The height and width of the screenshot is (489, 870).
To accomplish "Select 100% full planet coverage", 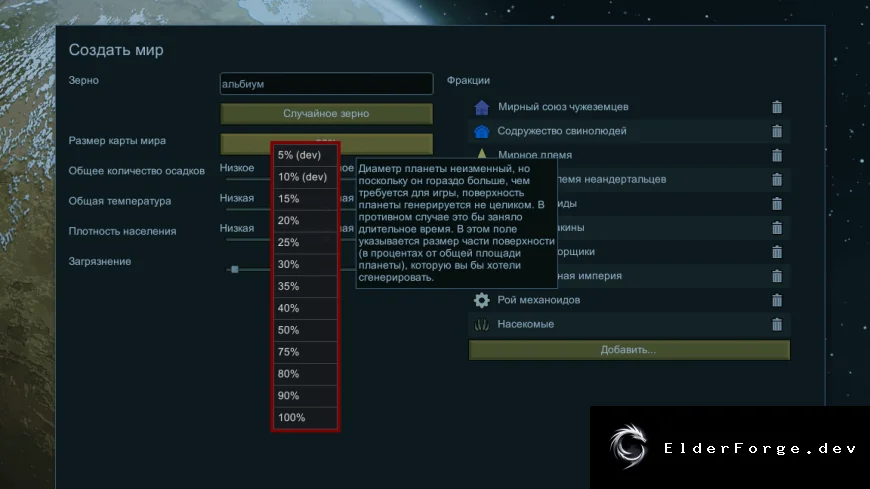I will tap(305, 418).
